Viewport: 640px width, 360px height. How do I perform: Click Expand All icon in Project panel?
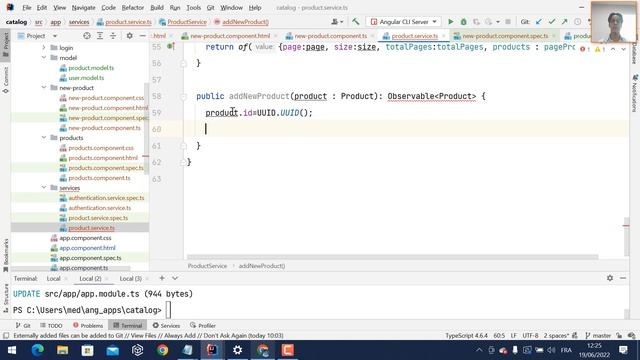(100, 36)
